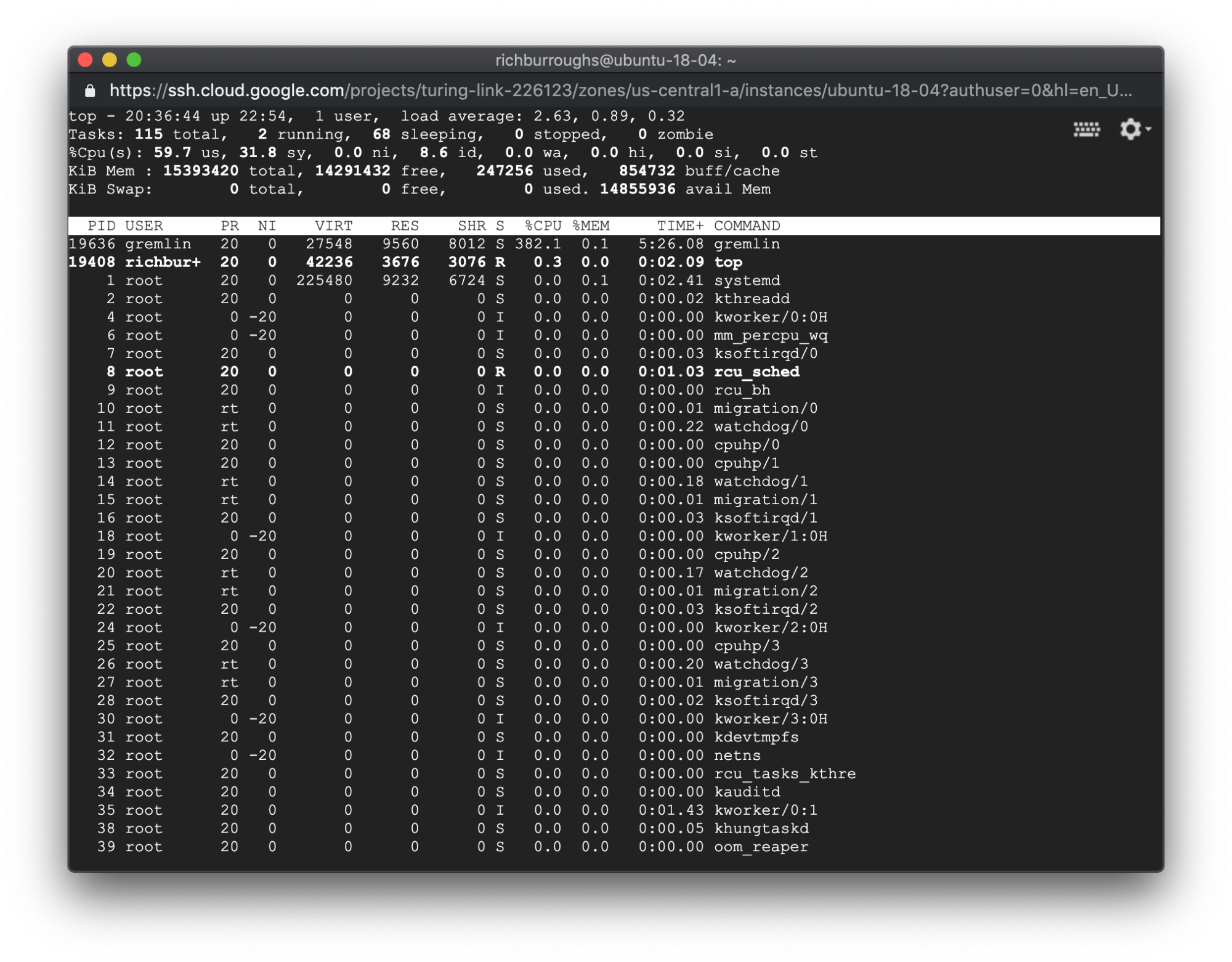Click the ksoftirqd/3 command name
1232x962 pixels.
click(x=766, y=701)
